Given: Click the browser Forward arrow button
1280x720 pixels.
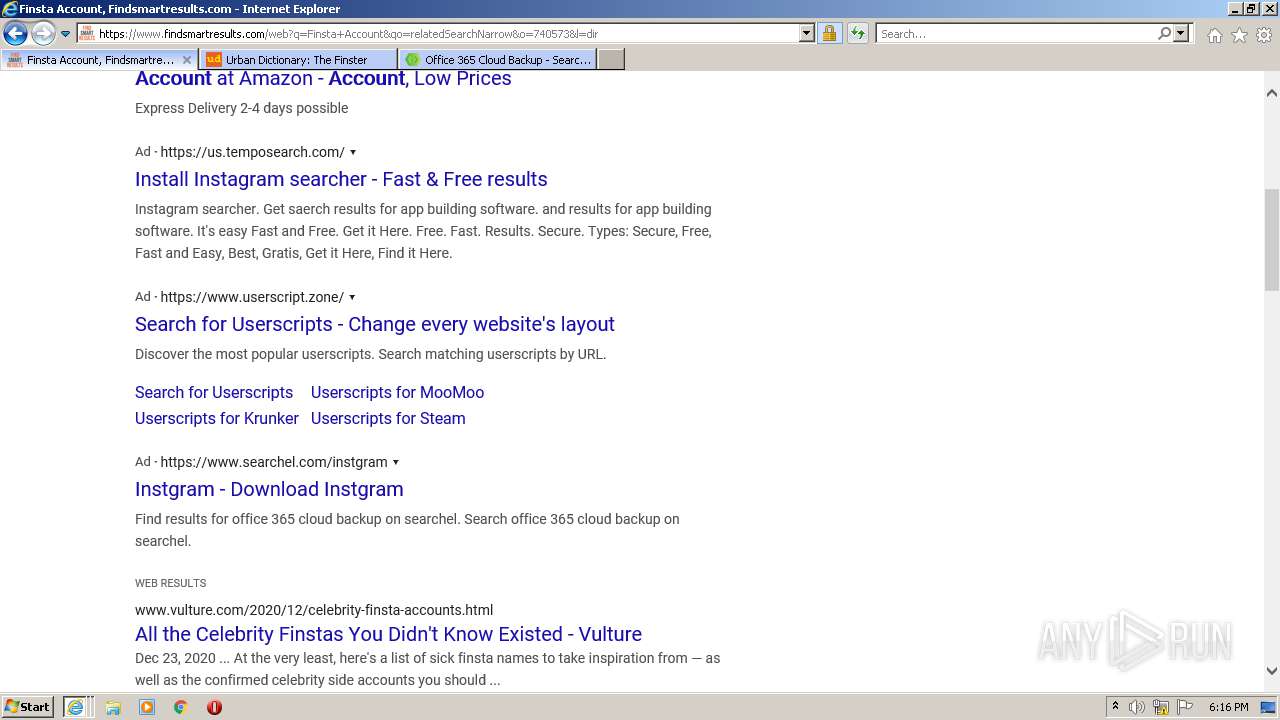Looking at the screenshot, I should (x=42, y=34).
